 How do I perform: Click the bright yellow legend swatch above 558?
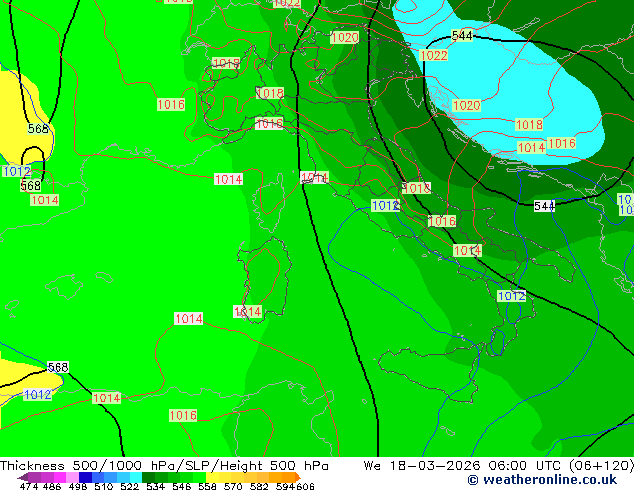pyautogui.click(x=212, y=477)
